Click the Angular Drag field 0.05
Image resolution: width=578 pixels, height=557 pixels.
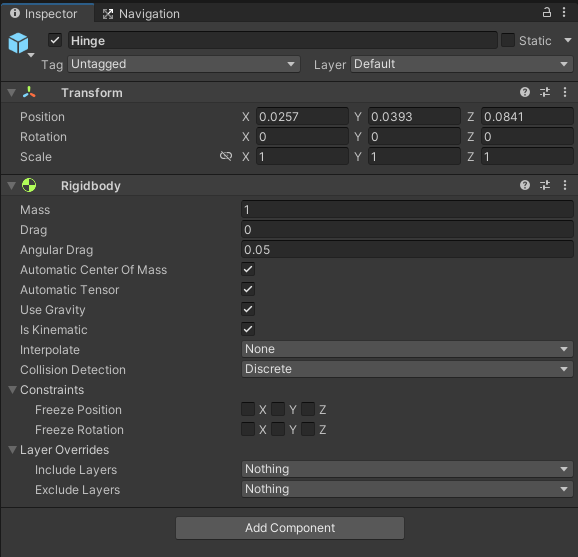407,249
